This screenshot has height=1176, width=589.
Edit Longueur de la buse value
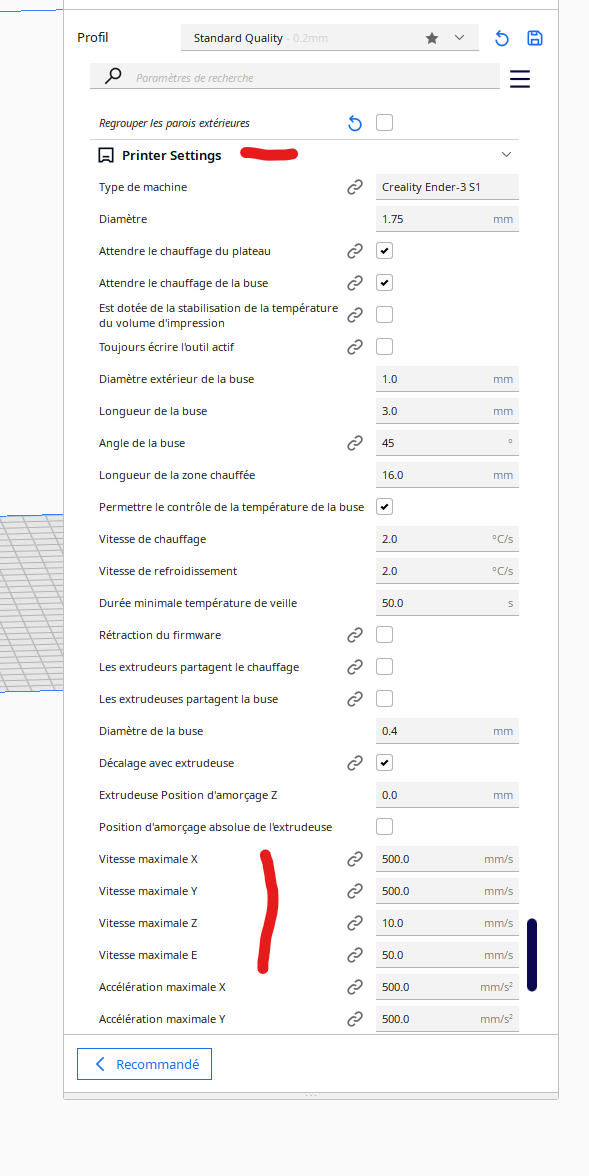tap(447, 411)
